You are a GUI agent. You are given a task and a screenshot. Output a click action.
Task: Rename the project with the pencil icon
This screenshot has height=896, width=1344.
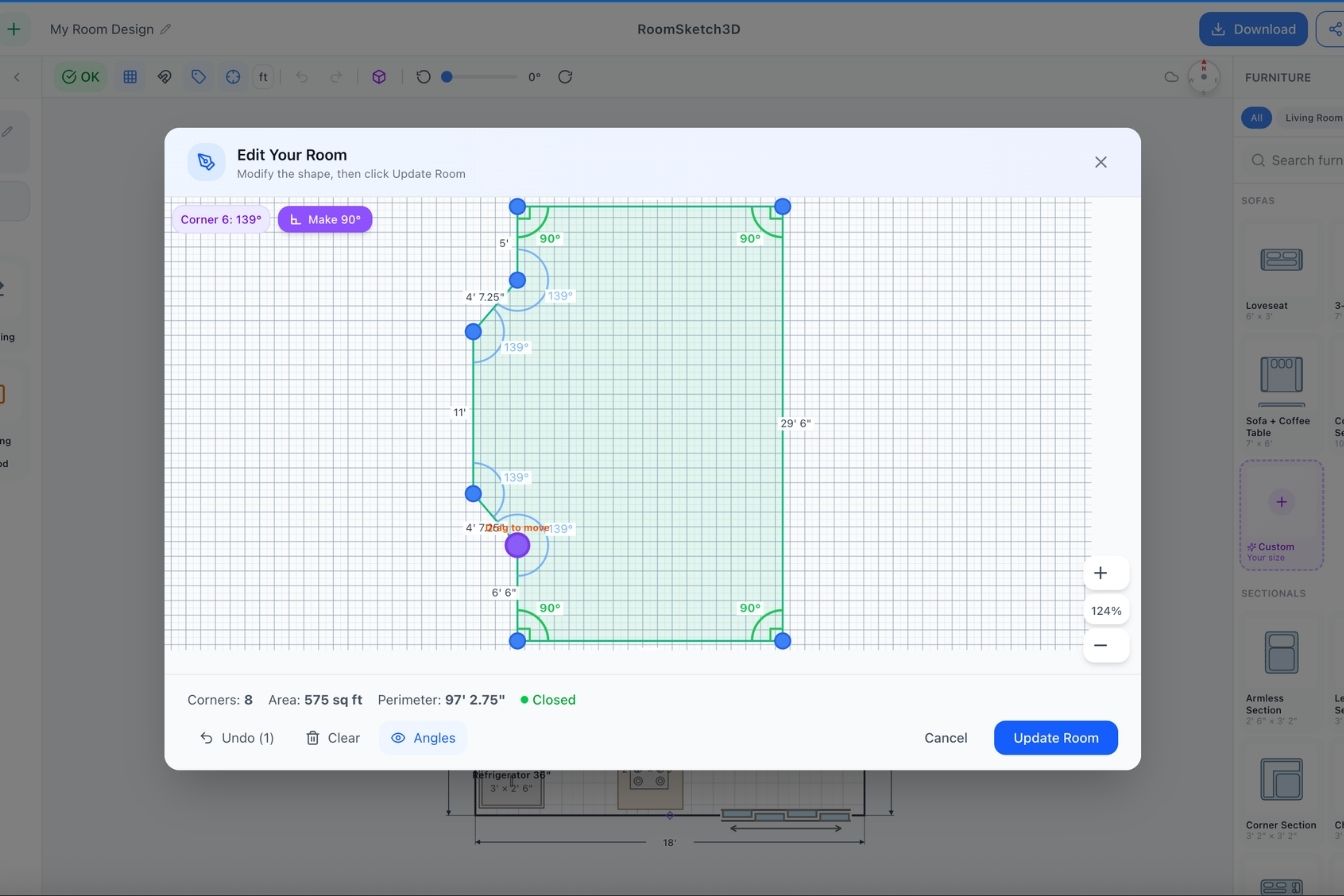166,29
